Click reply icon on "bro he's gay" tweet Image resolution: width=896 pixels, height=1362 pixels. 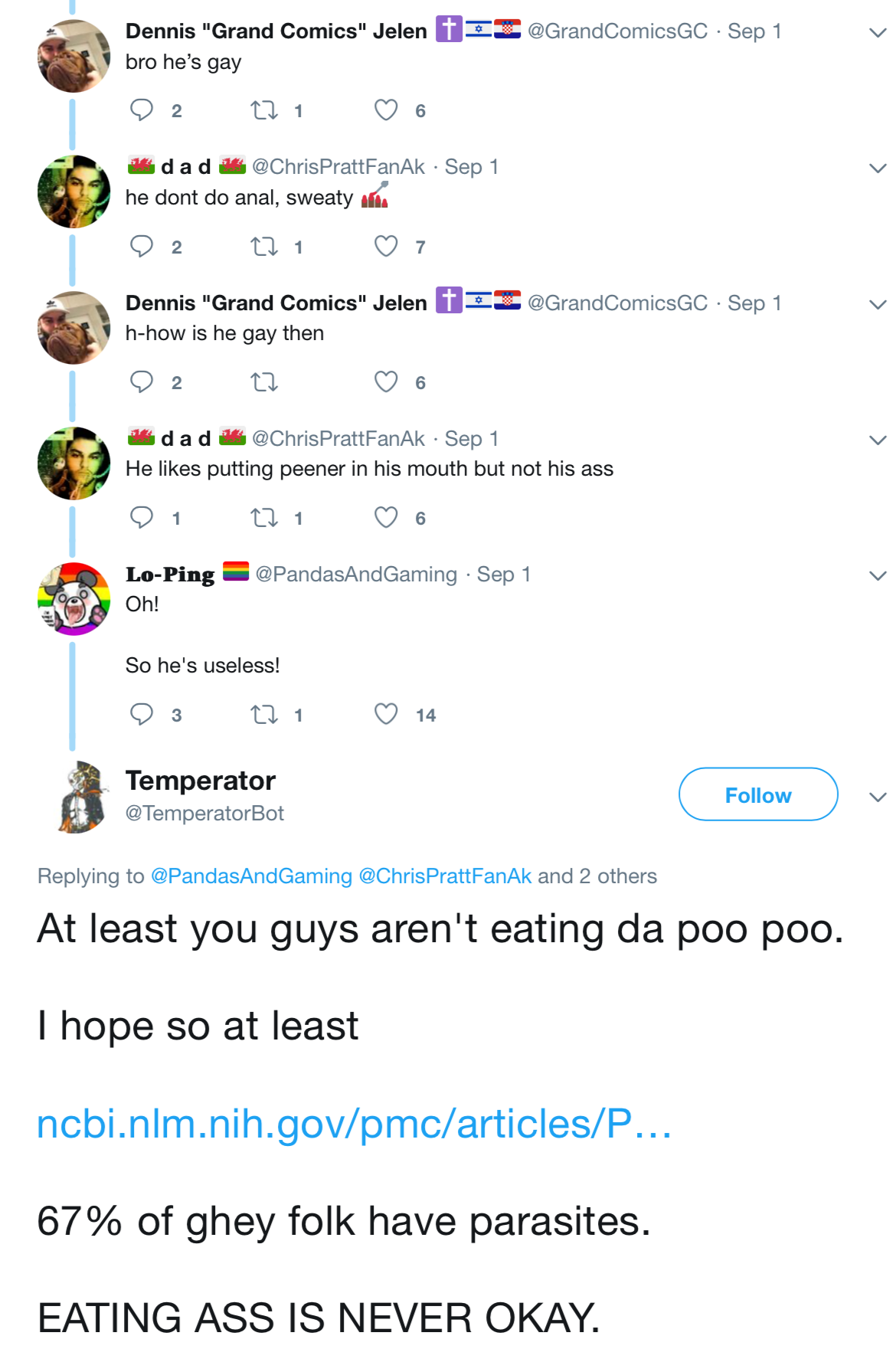[x=142, y=110]
